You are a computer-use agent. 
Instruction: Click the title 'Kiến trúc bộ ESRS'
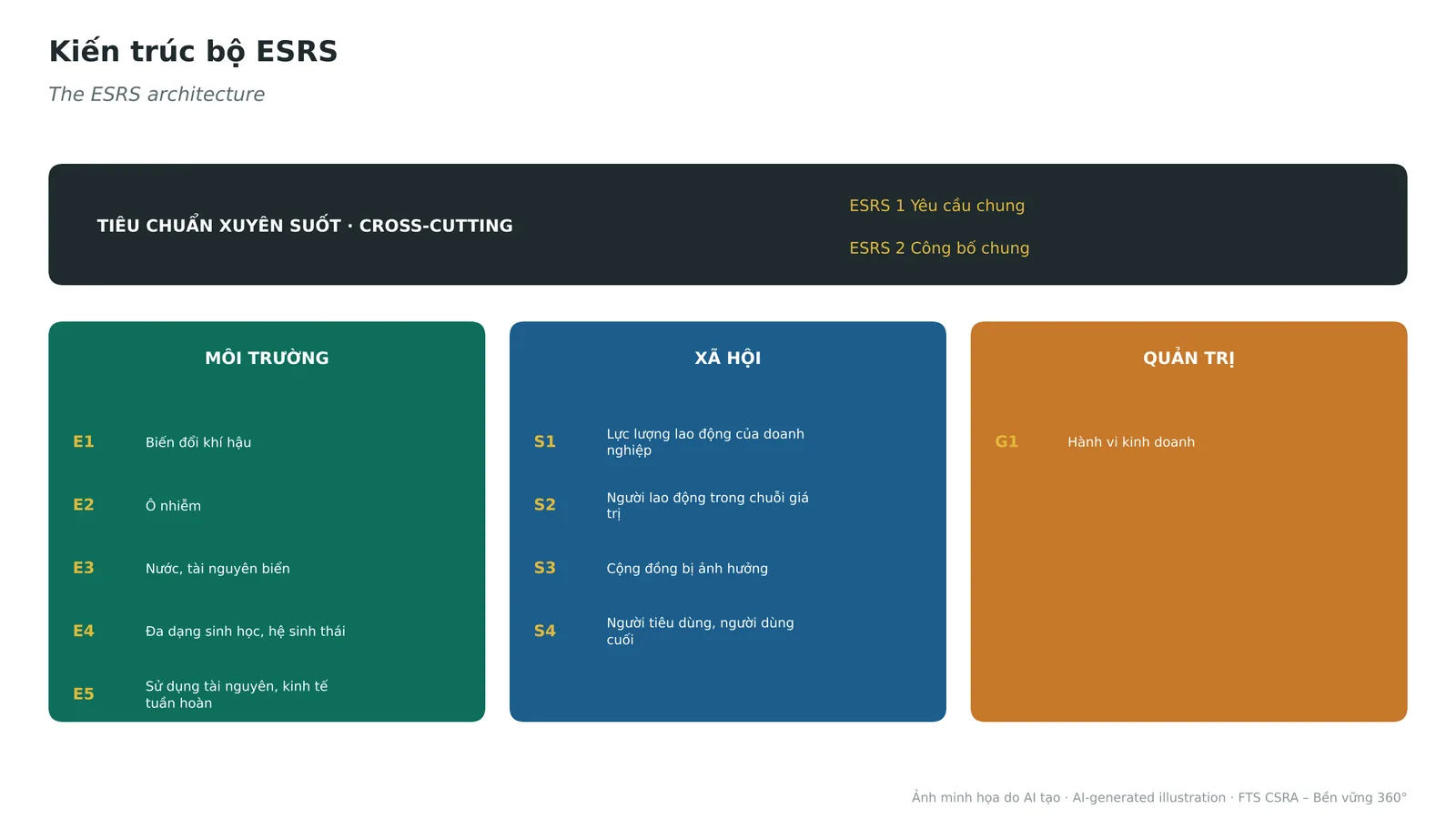click(x=193, y=52)
